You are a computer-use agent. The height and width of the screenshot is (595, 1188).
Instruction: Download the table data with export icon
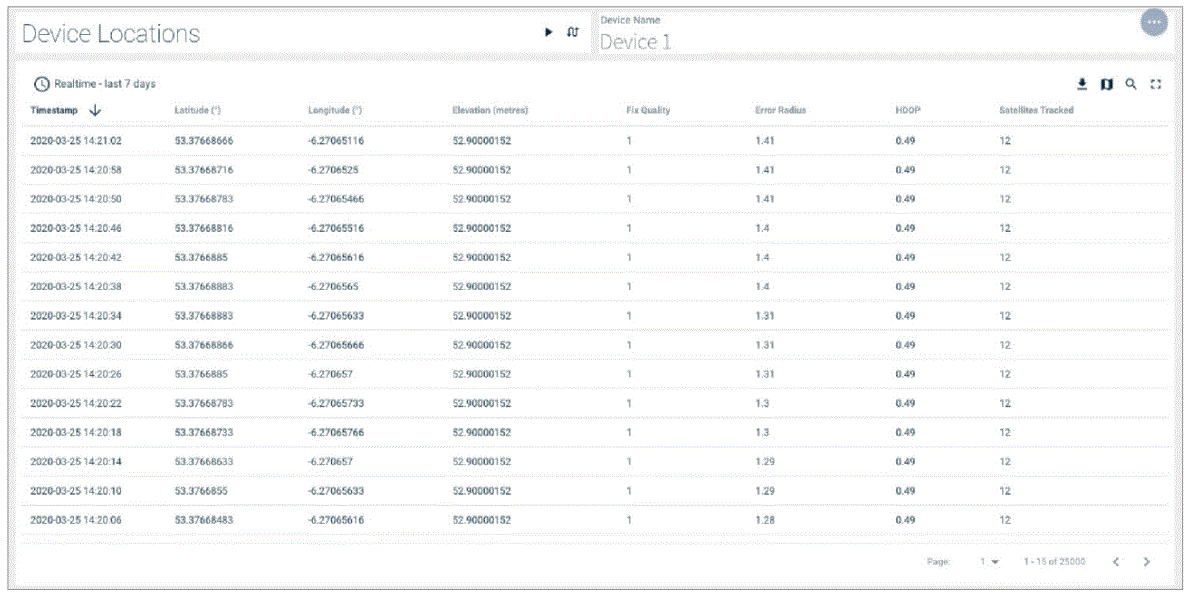1082,85
